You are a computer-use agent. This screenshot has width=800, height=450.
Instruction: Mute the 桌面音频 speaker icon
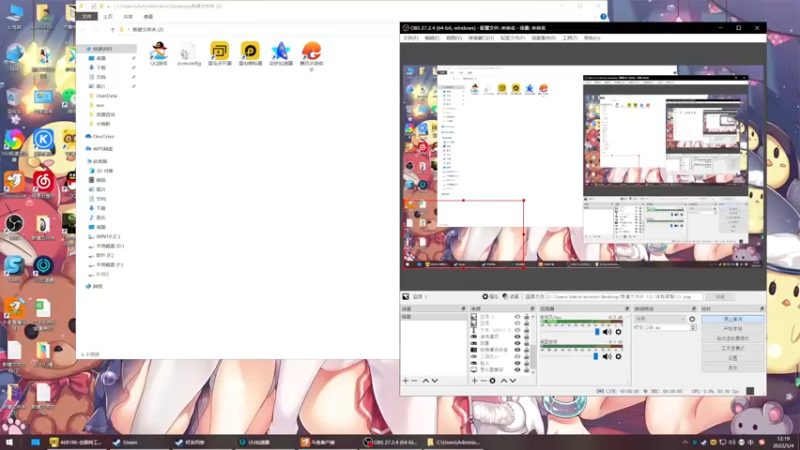pyautogui.click(x=607, y=357)
